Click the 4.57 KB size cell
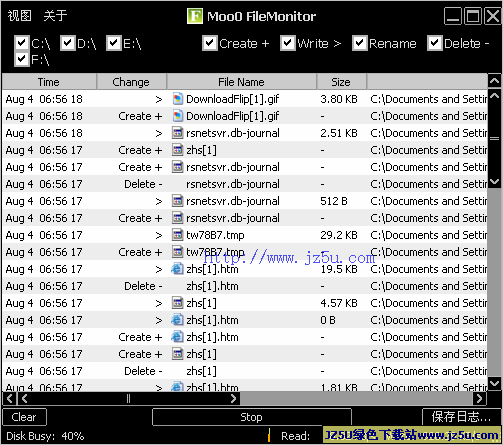503x445 pixels. 339,303
